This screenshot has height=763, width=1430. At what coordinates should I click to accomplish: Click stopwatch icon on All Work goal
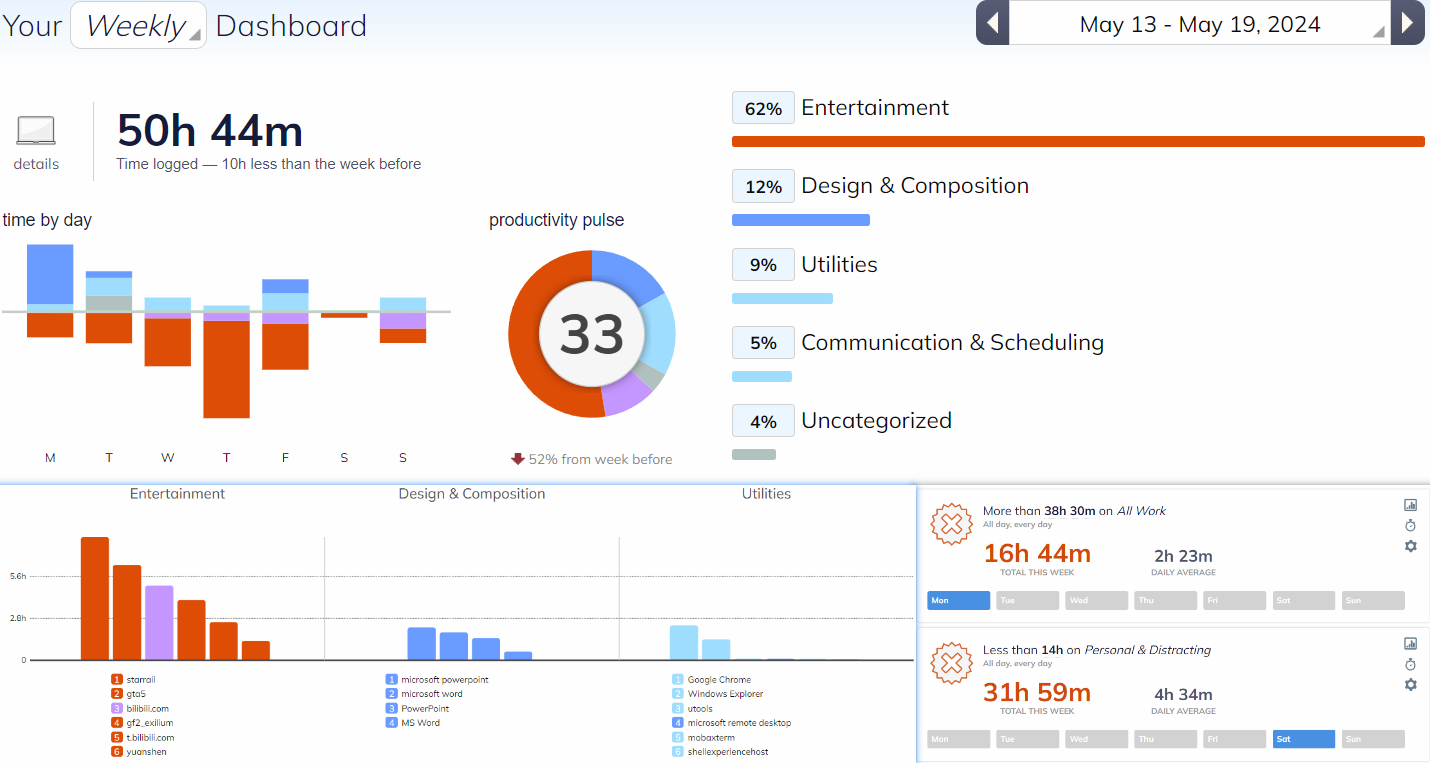coord(1411,525)
